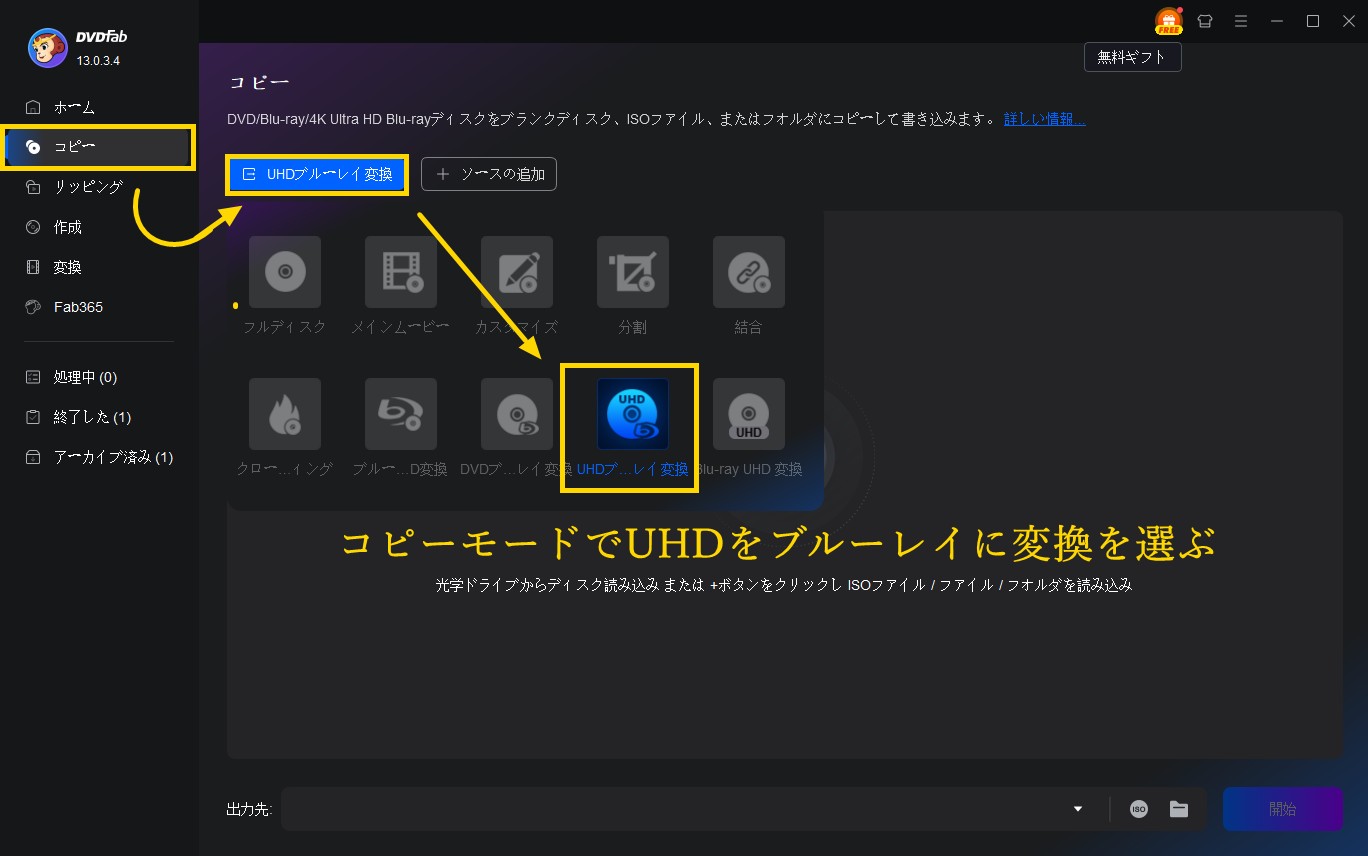Click the DVDFab monkey logo
Viewport: 1368px width, 856px height.
tap(47, 48)
